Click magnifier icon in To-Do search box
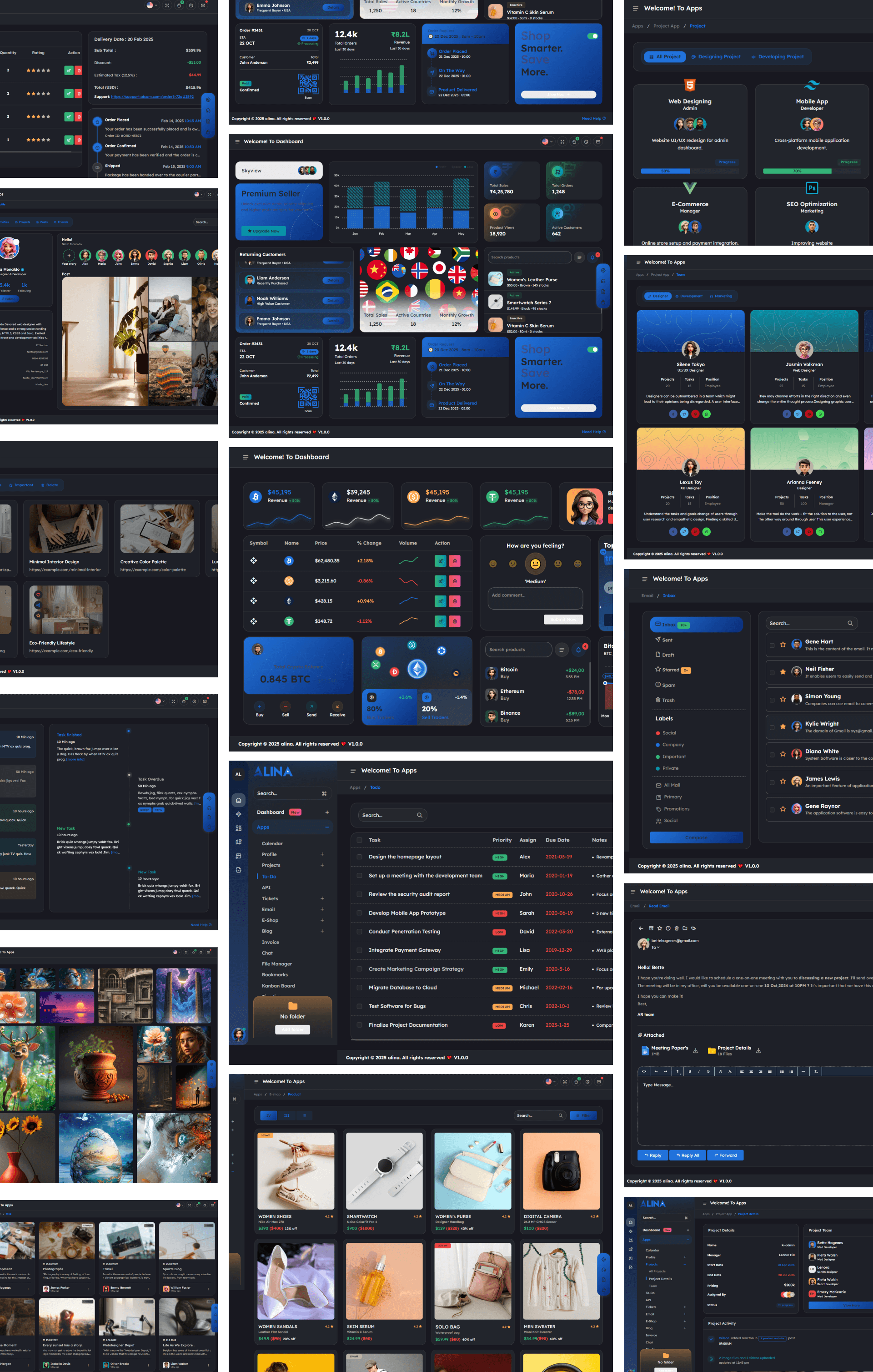 pyautogui.click(x=420, y=815)
